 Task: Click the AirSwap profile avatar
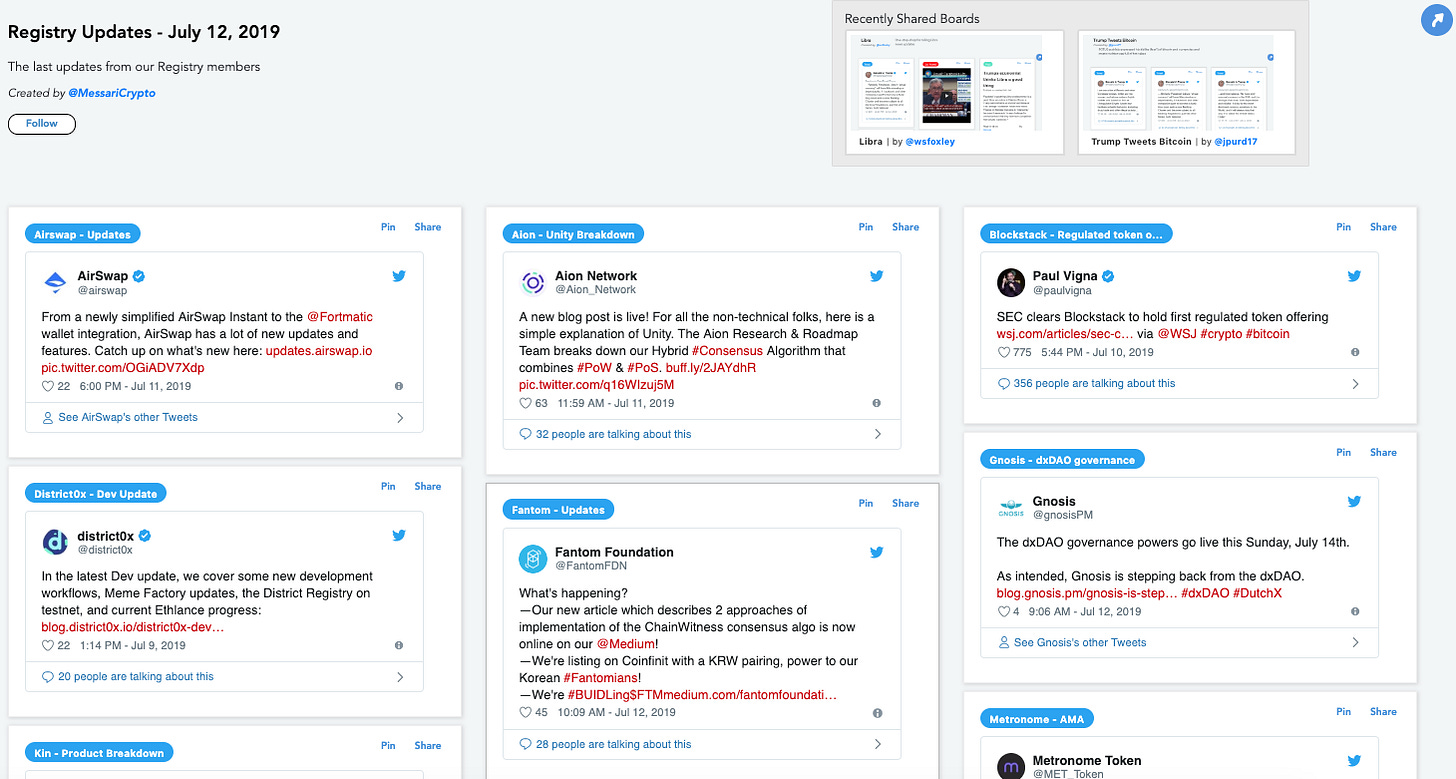pos(55,282)
